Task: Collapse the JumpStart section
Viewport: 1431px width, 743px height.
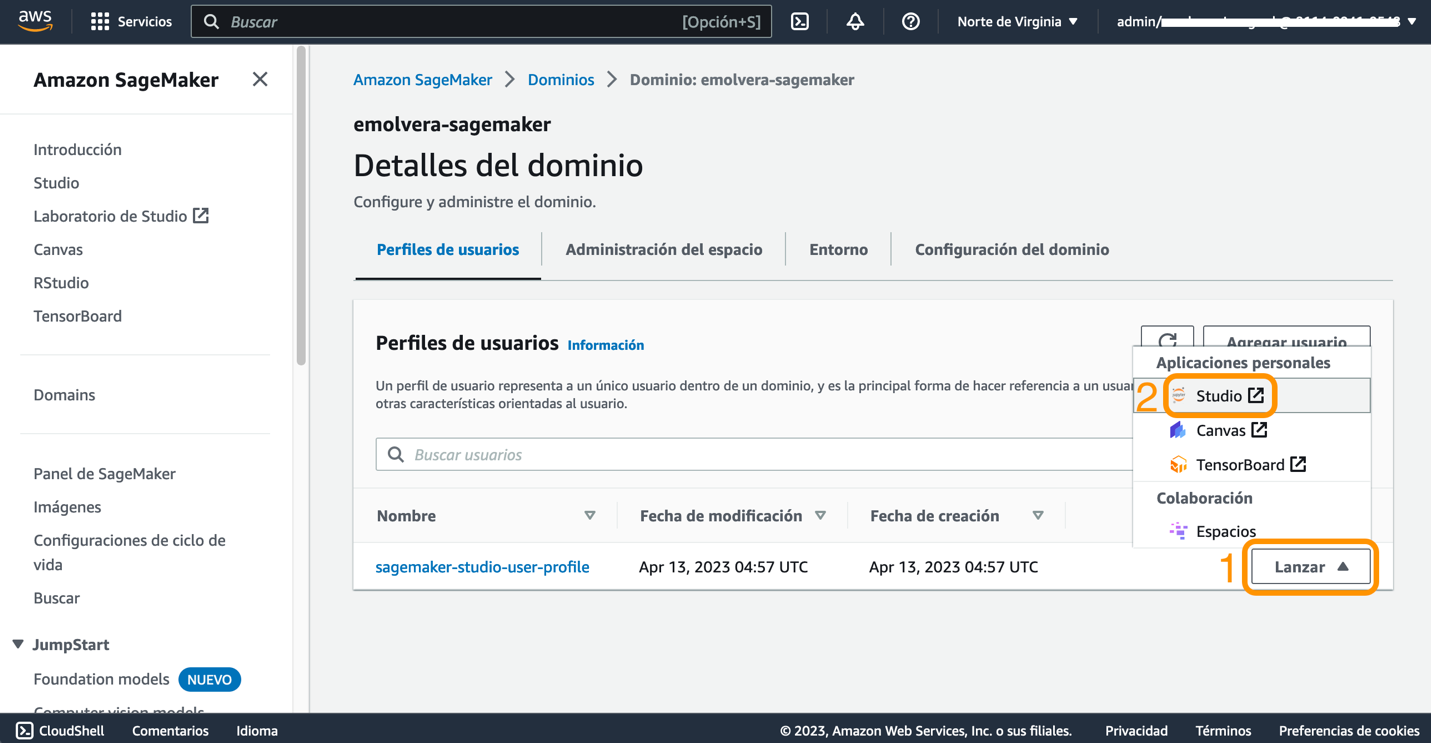Action: (18, 645)
